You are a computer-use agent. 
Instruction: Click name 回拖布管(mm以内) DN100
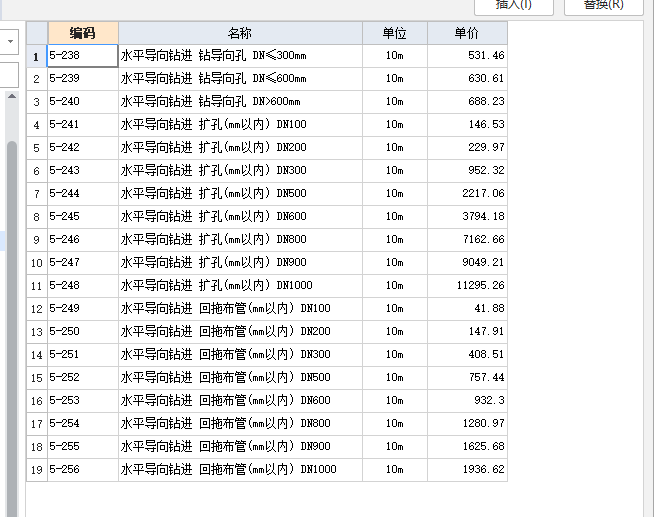tap(241, 309)
